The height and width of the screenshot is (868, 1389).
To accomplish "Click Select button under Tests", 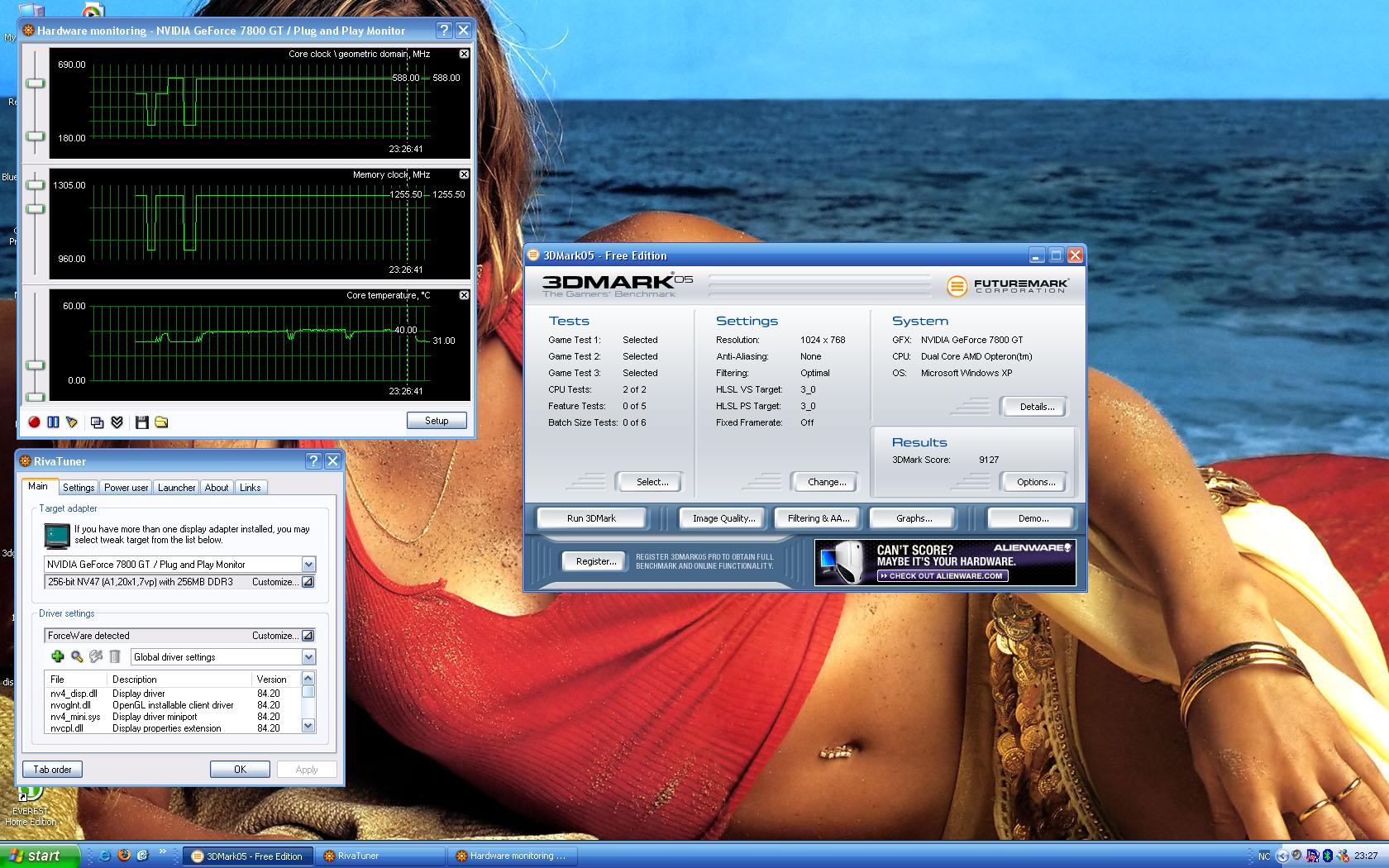I will 652,482.
